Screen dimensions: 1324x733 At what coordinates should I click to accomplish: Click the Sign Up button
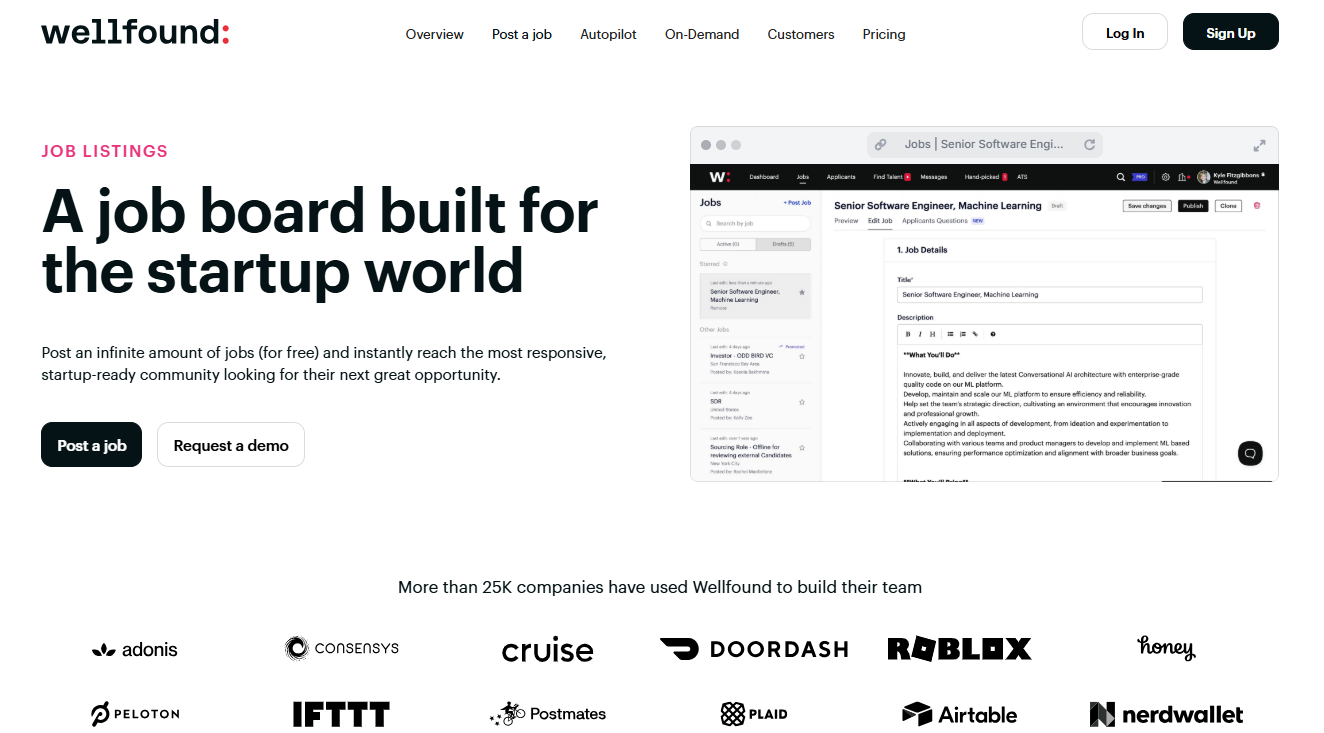1230,32
